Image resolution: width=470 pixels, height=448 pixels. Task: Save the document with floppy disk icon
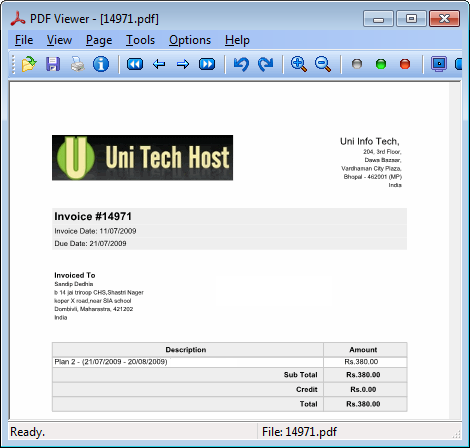coord(53,64)
